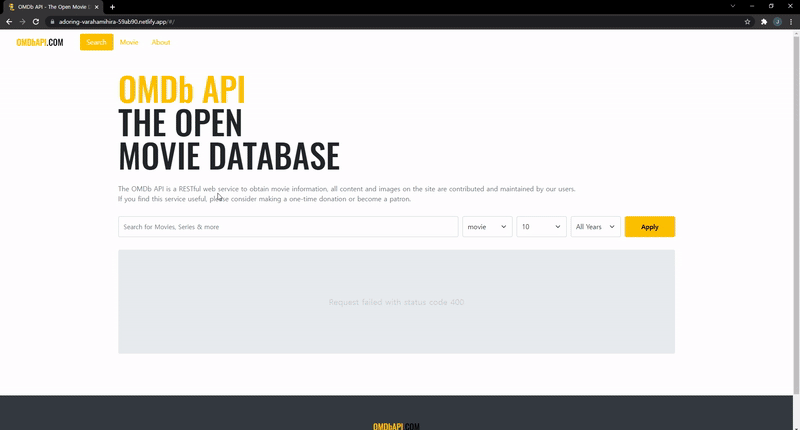Viewport: 800px width, 430px height.
Task: Click the OMDbAPI.COM logo in the footer
Action: tap(396, 426)
